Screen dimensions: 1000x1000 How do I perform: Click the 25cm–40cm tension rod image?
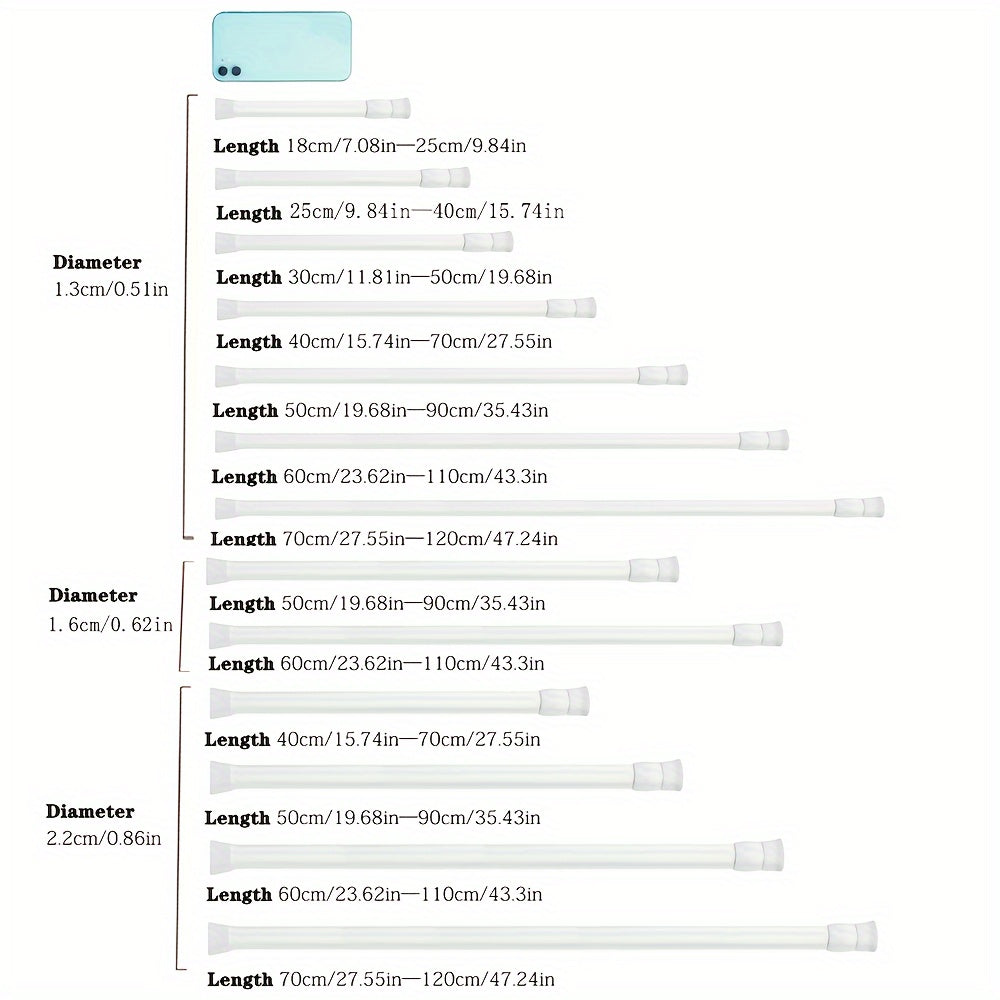[x=342, y=178]
